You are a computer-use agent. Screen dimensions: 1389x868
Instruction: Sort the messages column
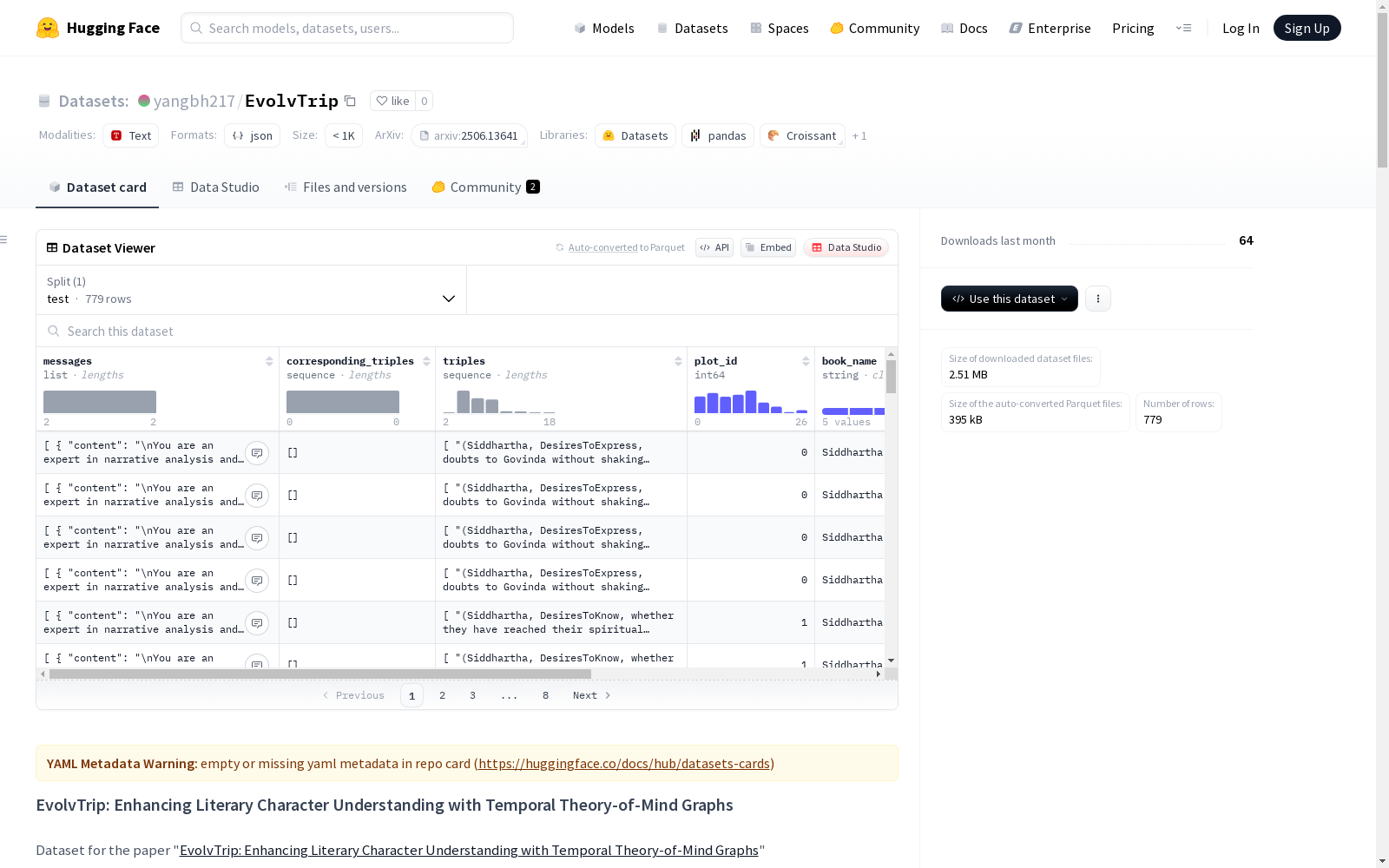click(x=269, y=361)
